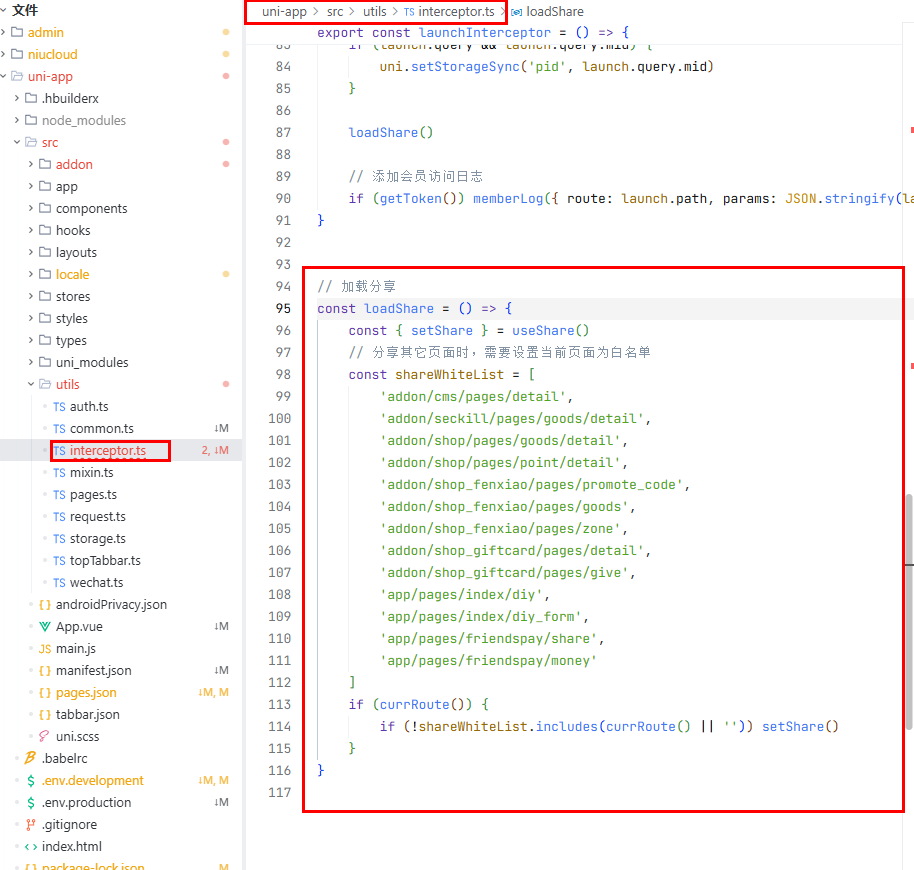
Task: Click the Sass icon beside uni.scss
Action: click(x=45, y=737)
